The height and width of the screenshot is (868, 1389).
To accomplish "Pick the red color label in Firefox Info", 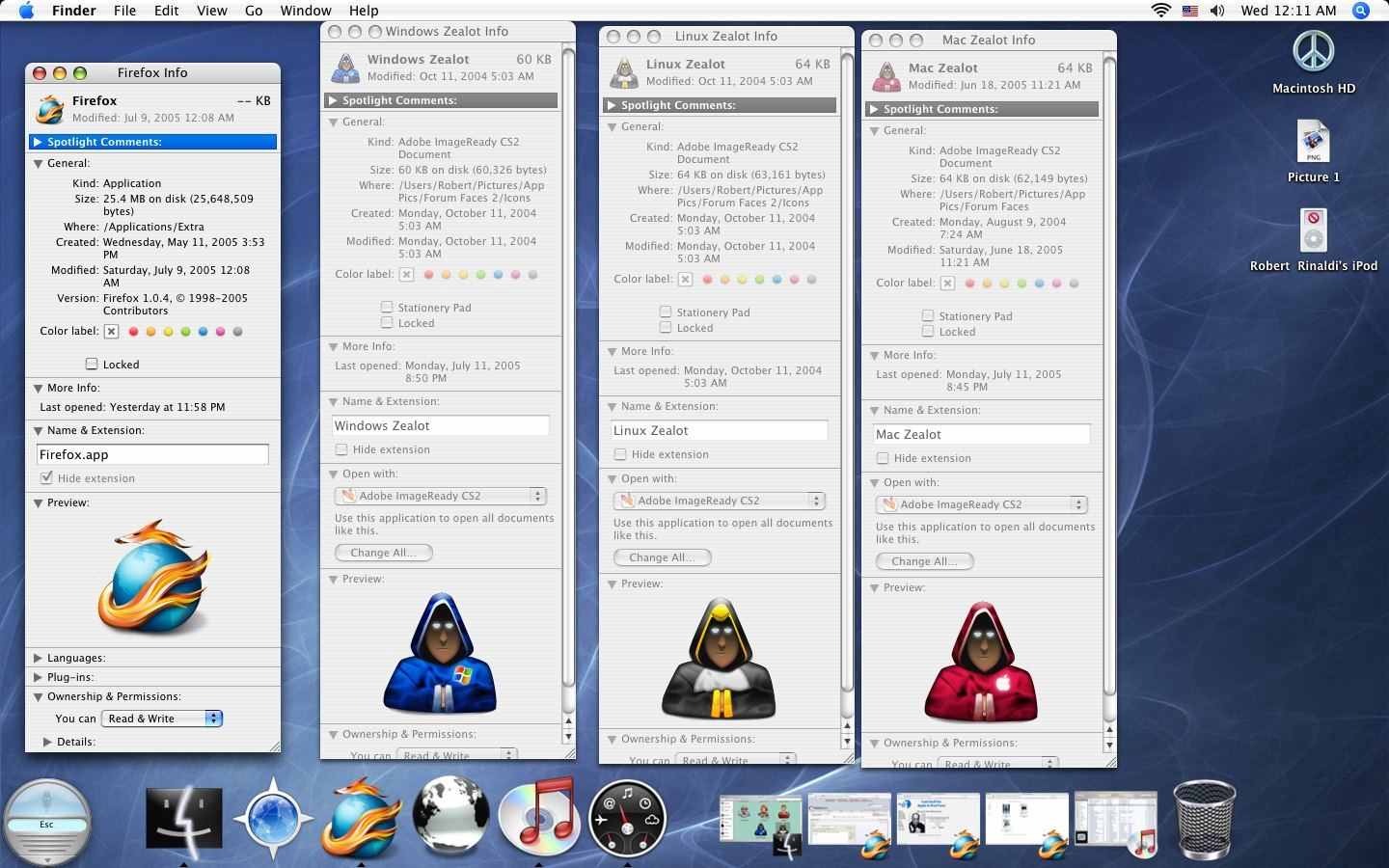I will pos(133,332).
